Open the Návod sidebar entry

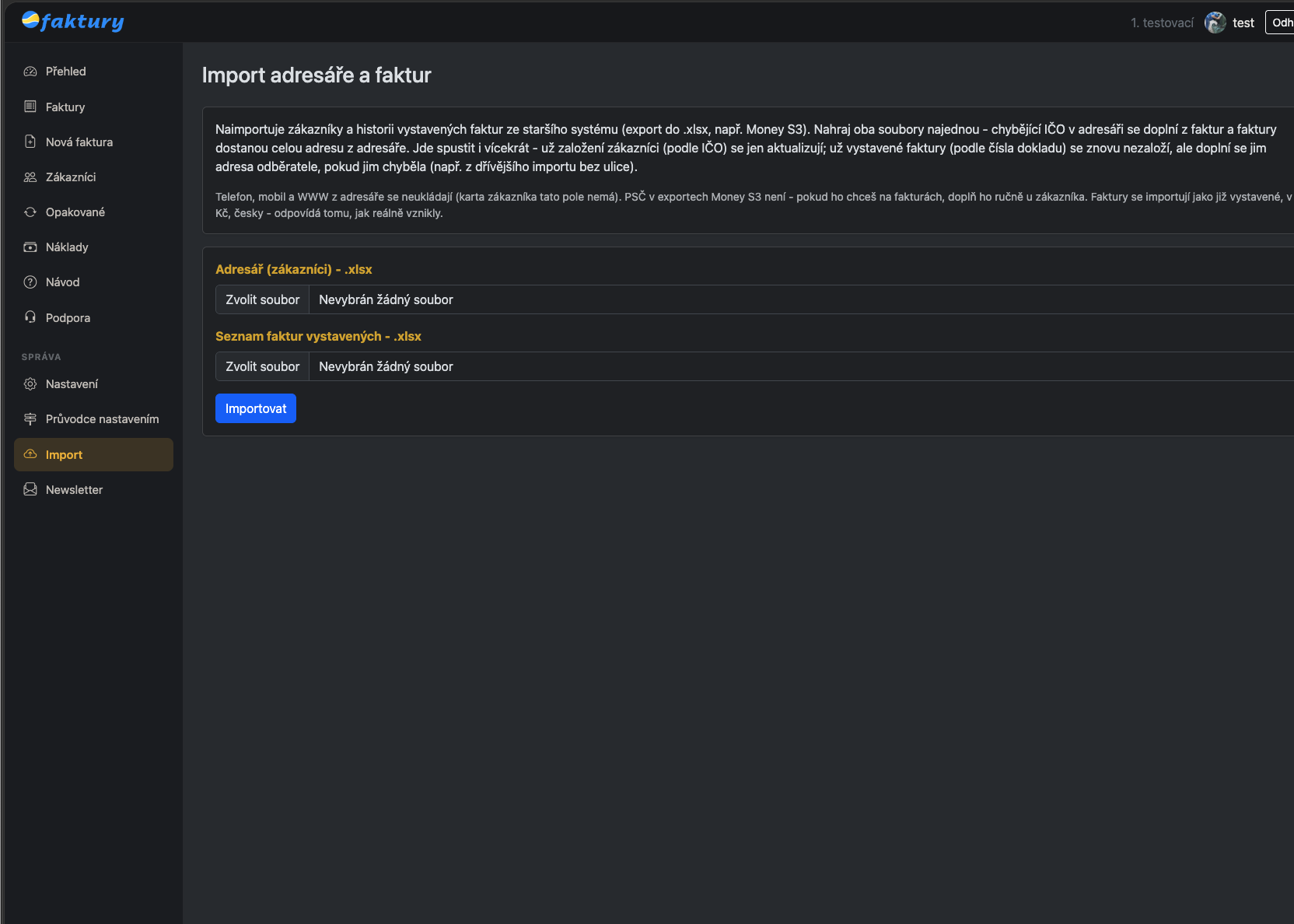tap(93, 282)
